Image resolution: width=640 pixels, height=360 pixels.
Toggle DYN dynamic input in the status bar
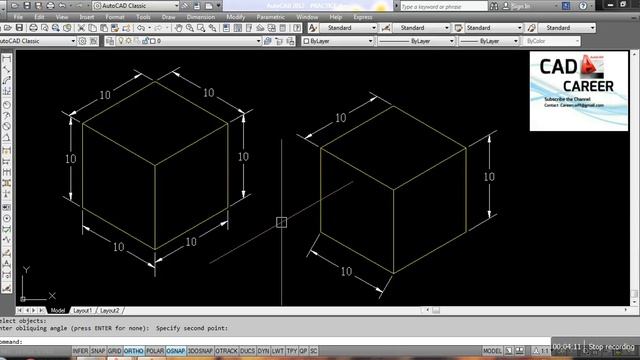click(263, 351)
